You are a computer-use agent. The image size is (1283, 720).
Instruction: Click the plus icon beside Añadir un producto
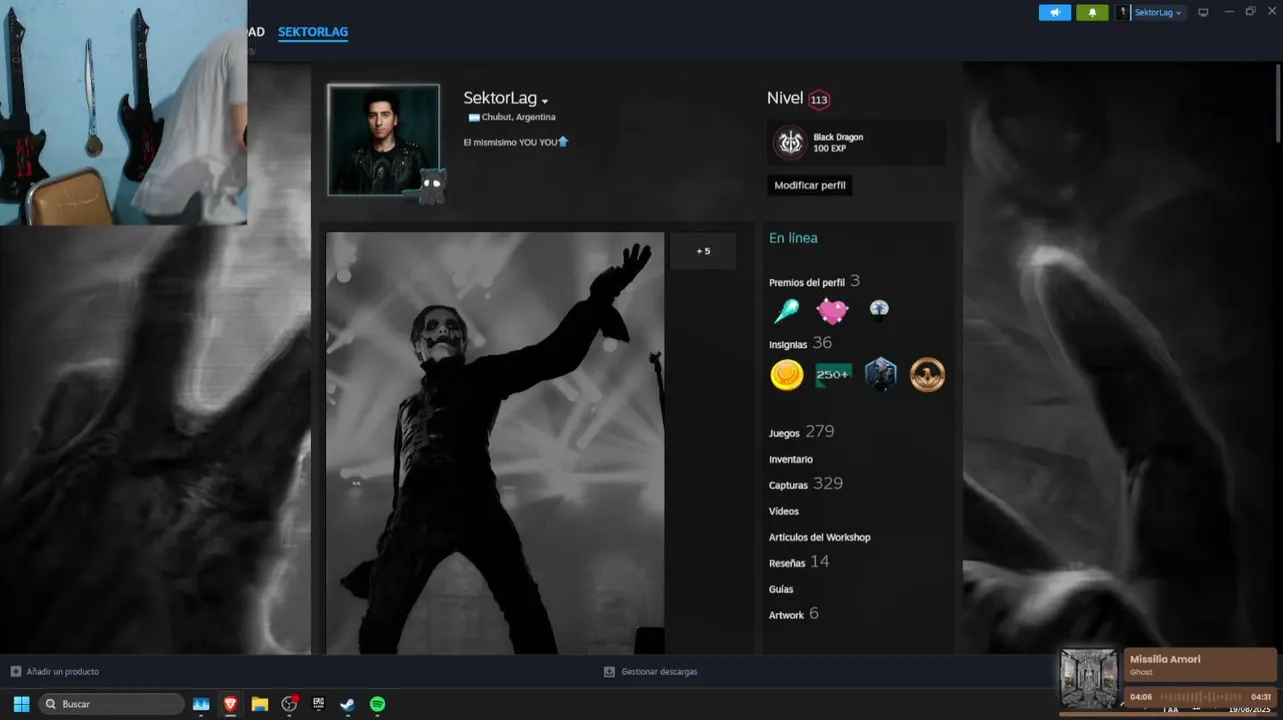point(16,672)
